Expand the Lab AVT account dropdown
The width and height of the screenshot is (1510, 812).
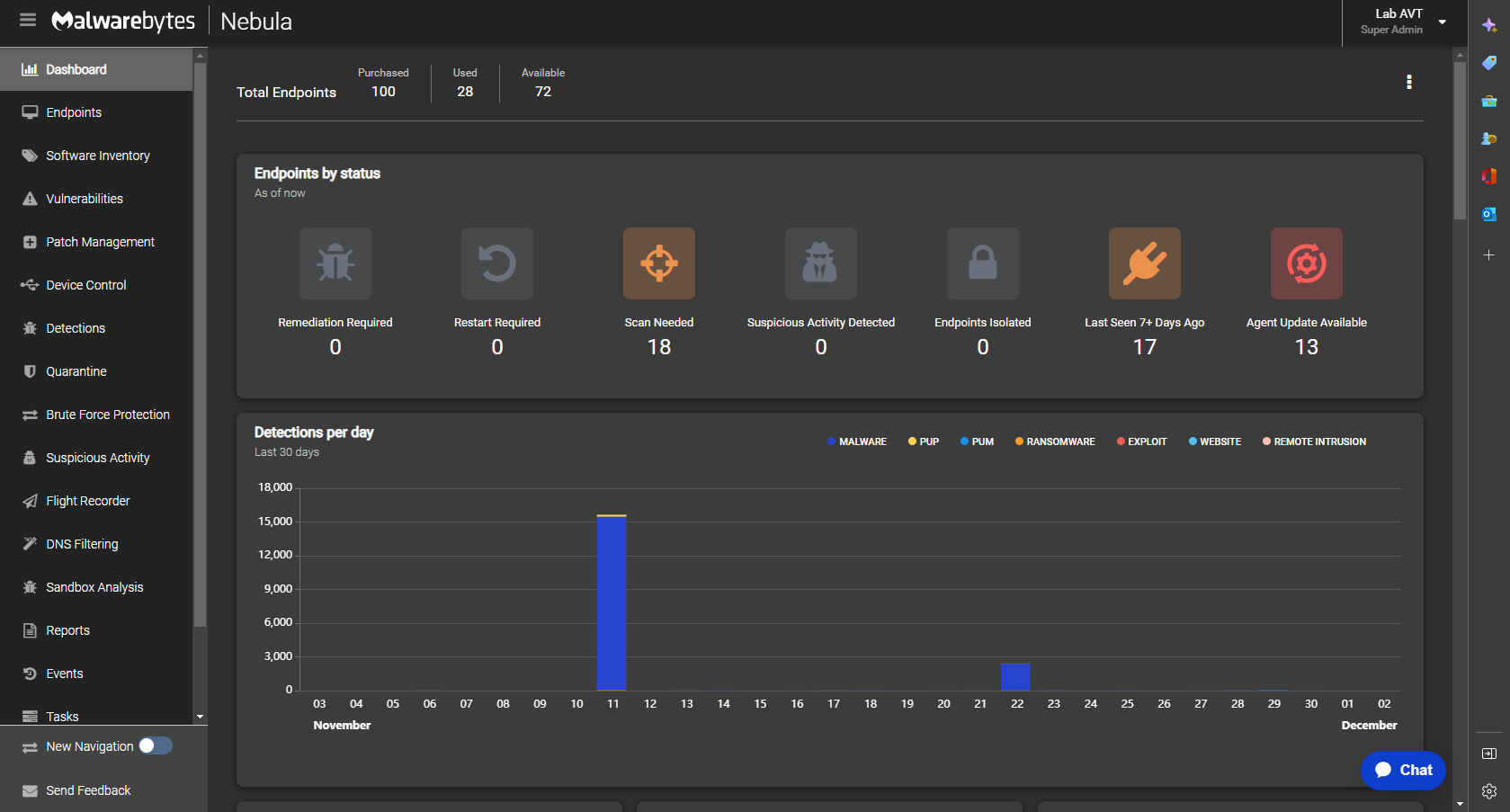pyautogui.click(x=1443, y=22)
